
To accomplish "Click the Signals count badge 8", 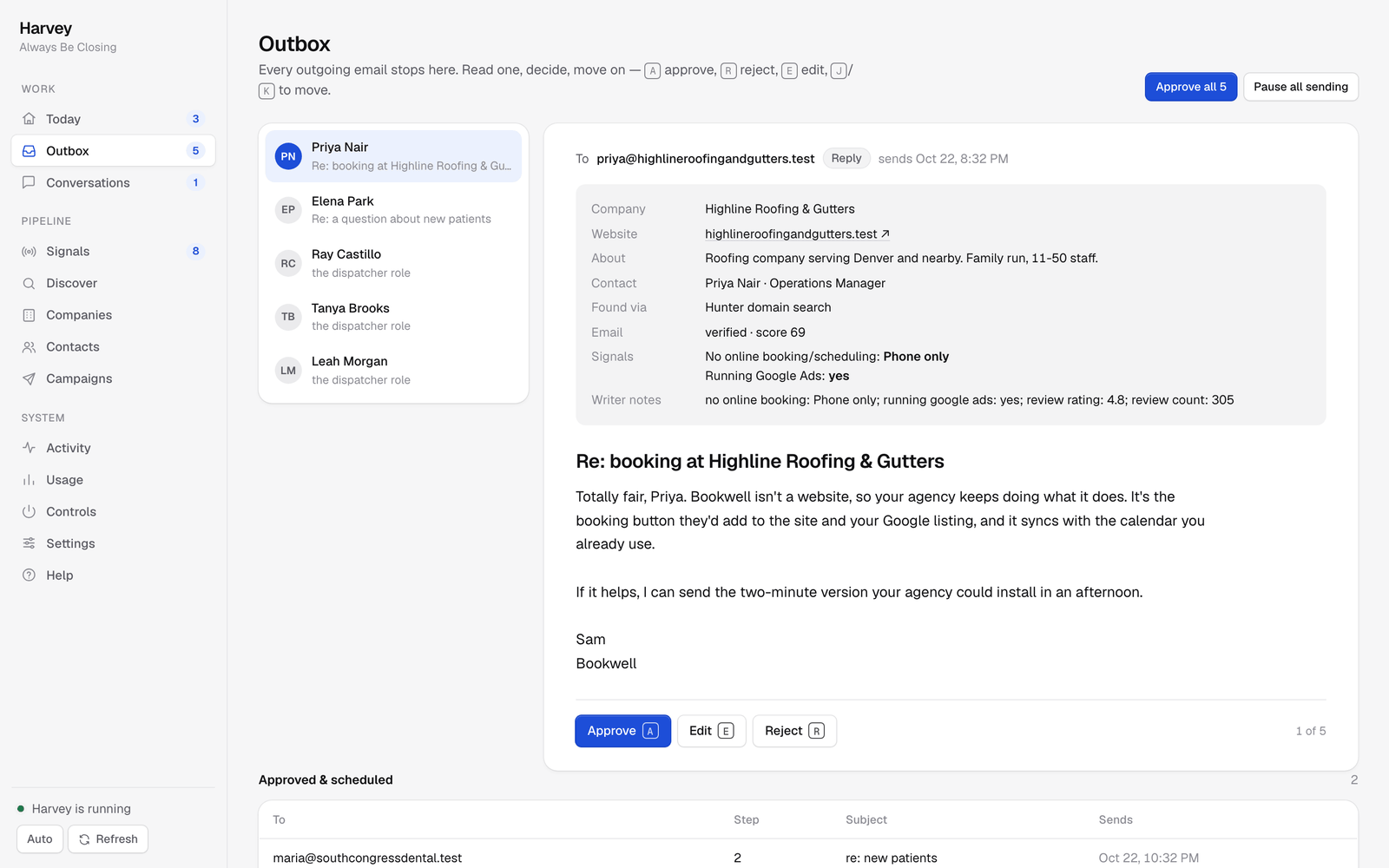I will point(195,252).
